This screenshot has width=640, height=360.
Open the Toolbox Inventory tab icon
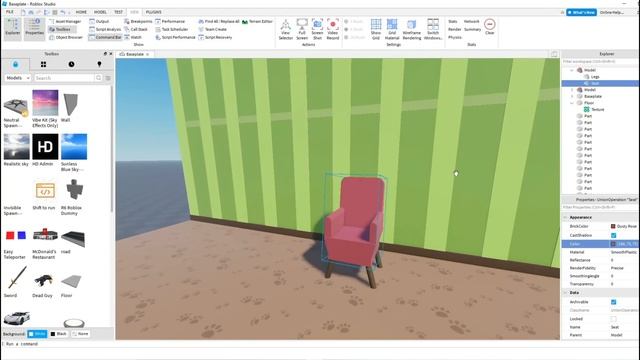(43, 64)
